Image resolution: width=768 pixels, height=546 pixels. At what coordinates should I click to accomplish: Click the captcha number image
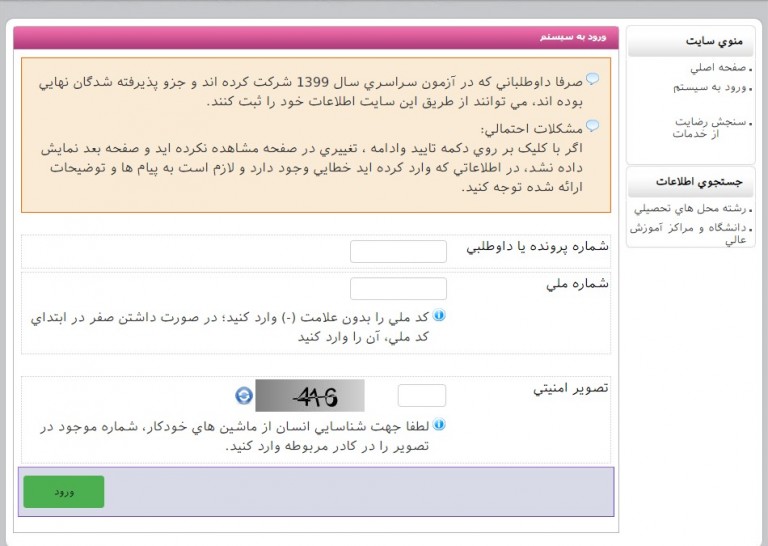coord(309,396)
